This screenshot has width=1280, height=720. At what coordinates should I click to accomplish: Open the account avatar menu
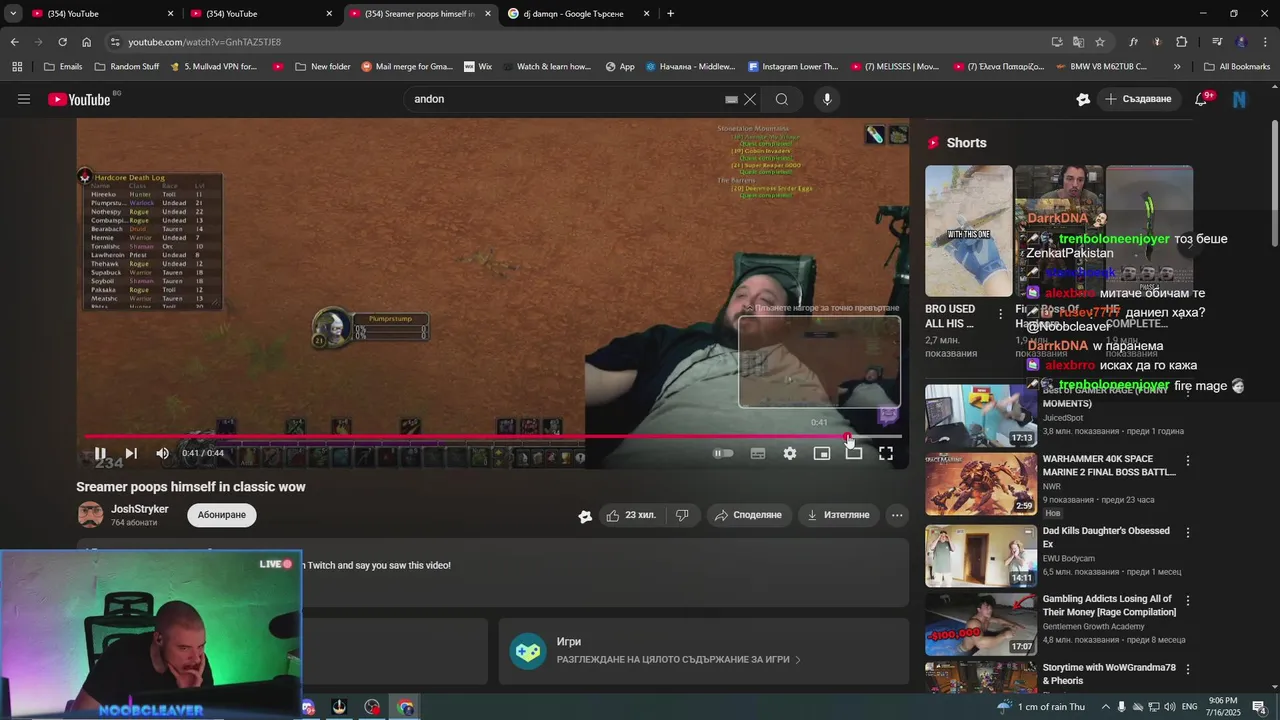[x=1240, y=99]
